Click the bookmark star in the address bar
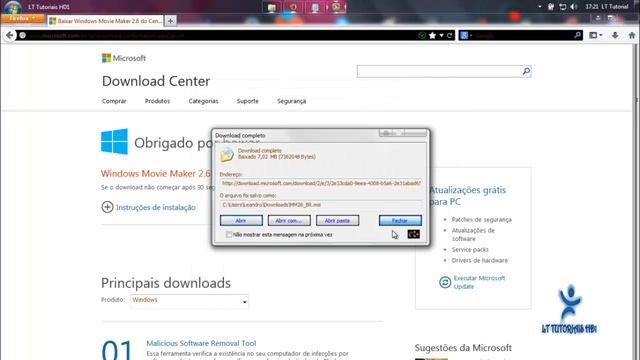The height and width of the screenshot is (360, 640). (x=432, y=36)
